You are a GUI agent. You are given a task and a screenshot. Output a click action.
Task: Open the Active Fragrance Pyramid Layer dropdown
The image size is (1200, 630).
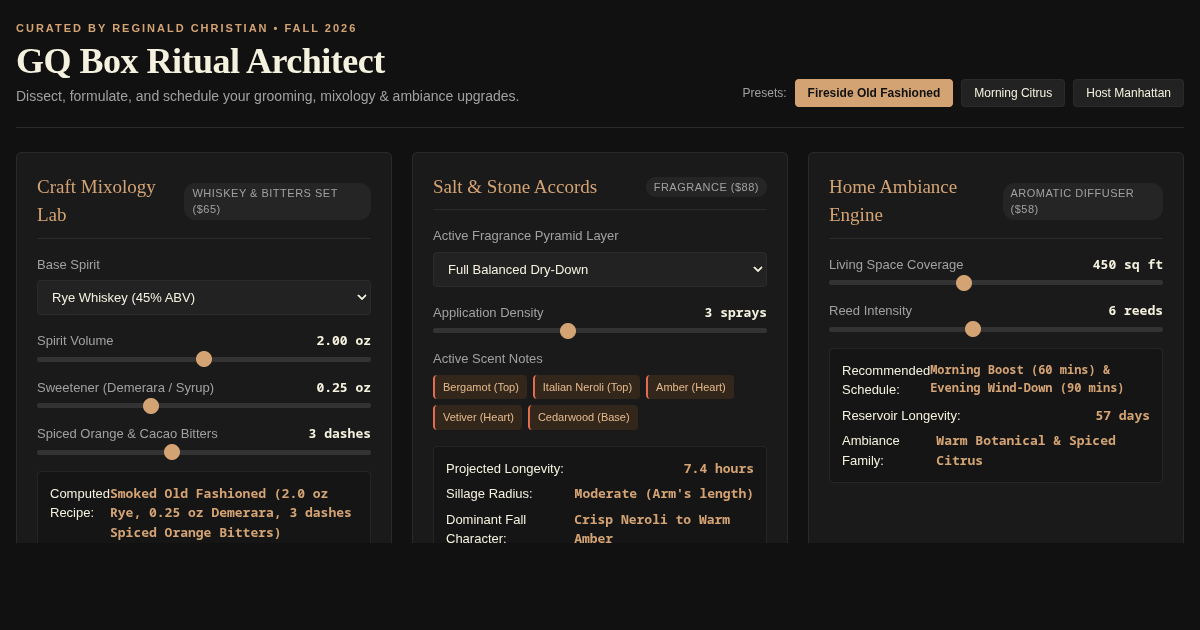(x=600, y=269)
